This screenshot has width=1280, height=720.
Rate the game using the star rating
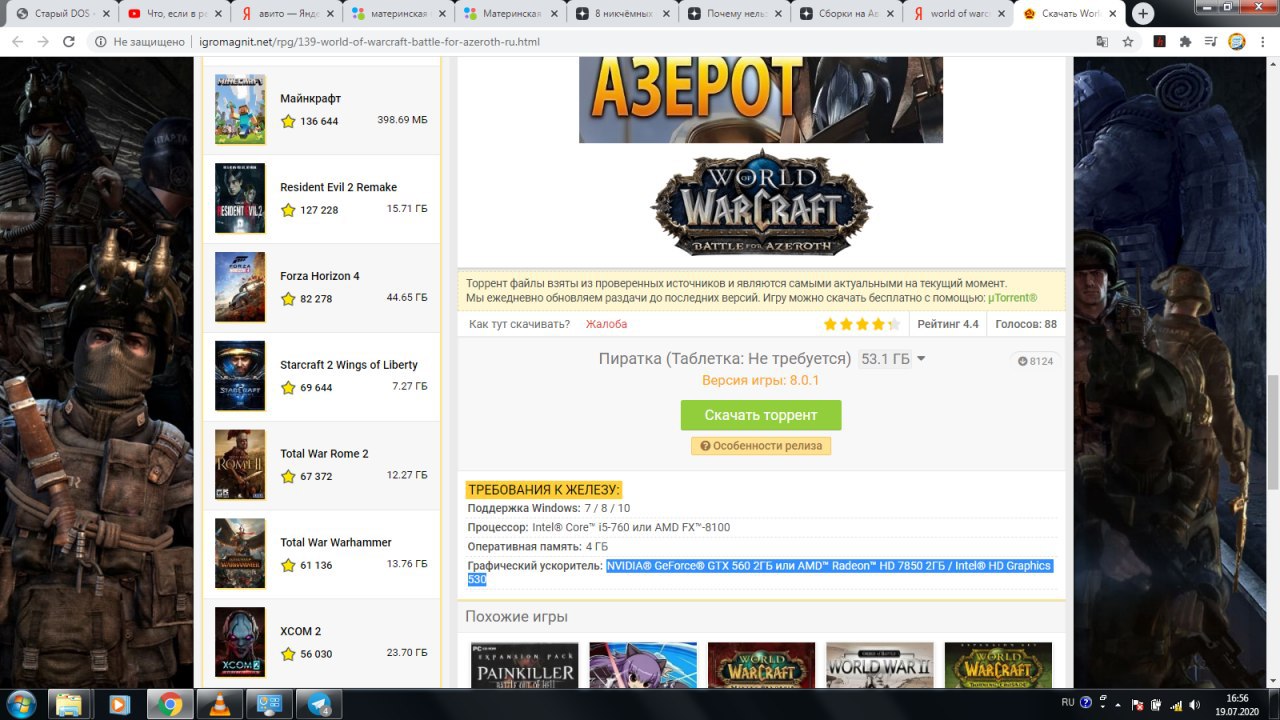coord(862,324)
